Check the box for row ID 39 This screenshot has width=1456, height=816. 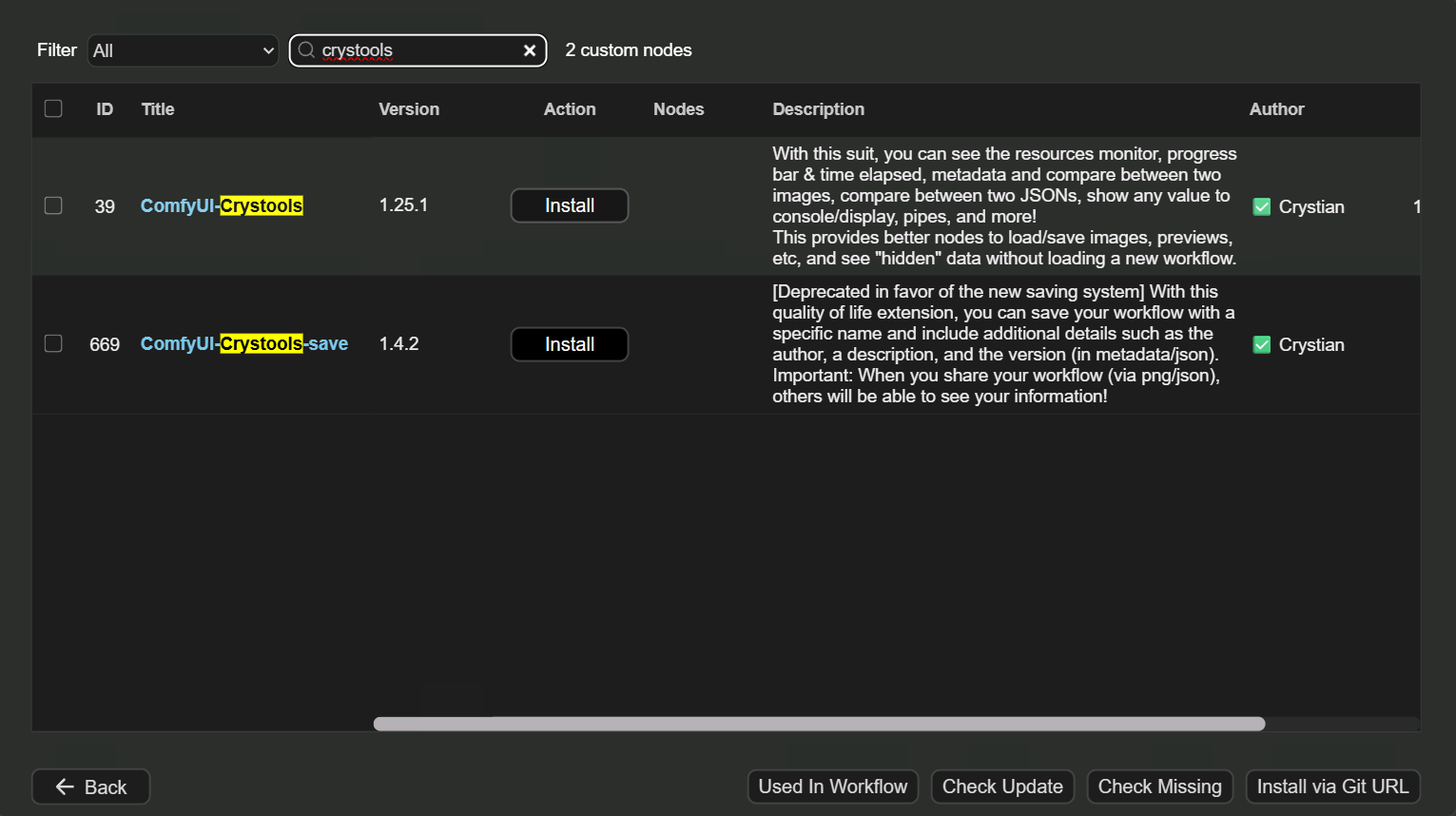[x=53, y=206]
